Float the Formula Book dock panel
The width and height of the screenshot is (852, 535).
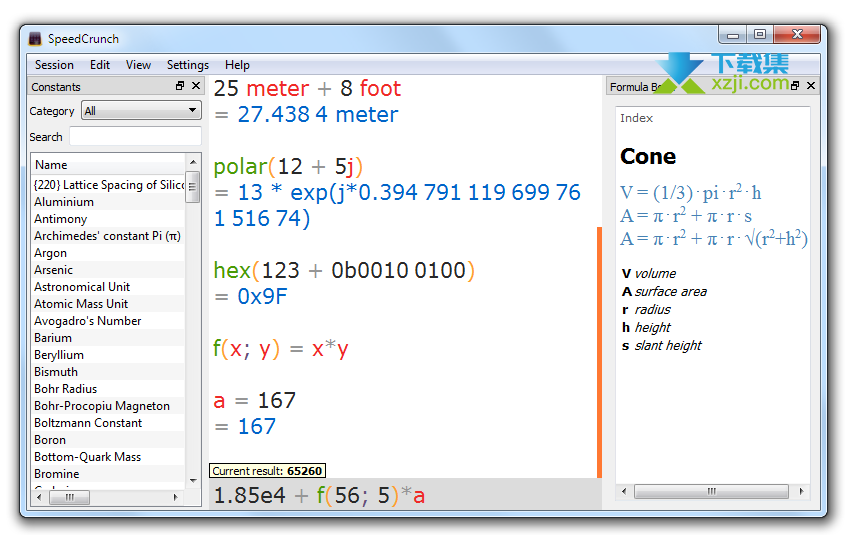795,85
